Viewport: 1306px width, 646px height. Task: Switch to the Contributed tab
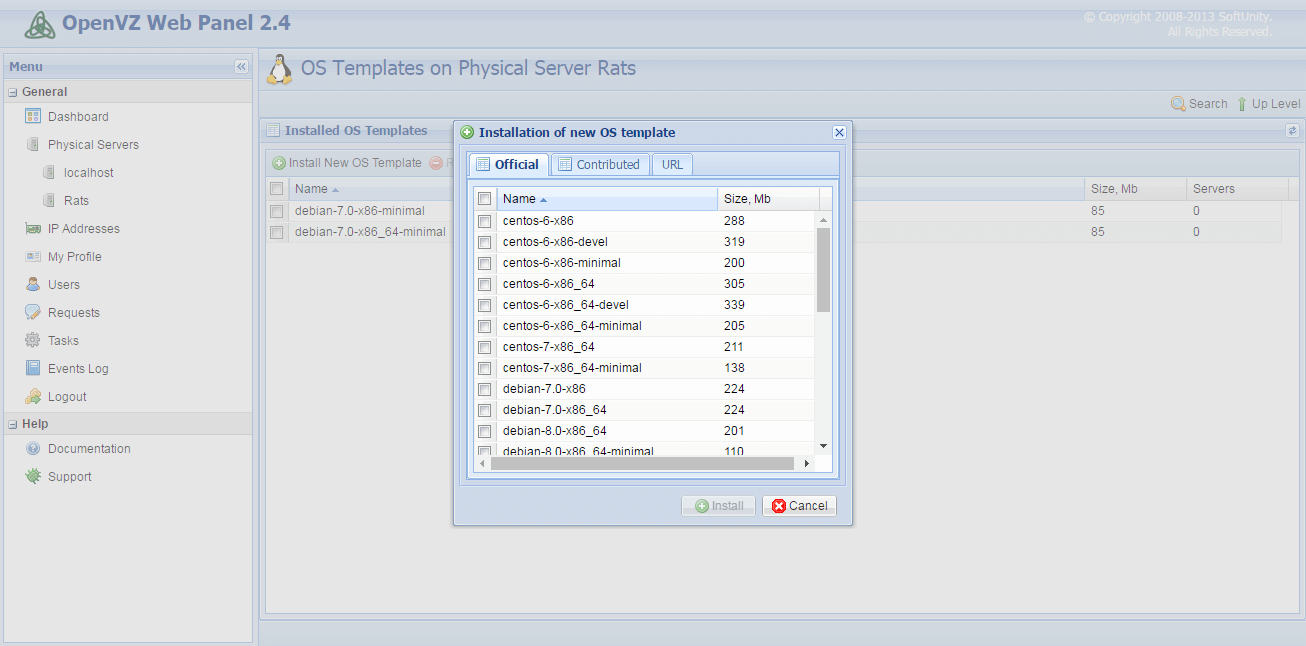[x=599, y=165]
